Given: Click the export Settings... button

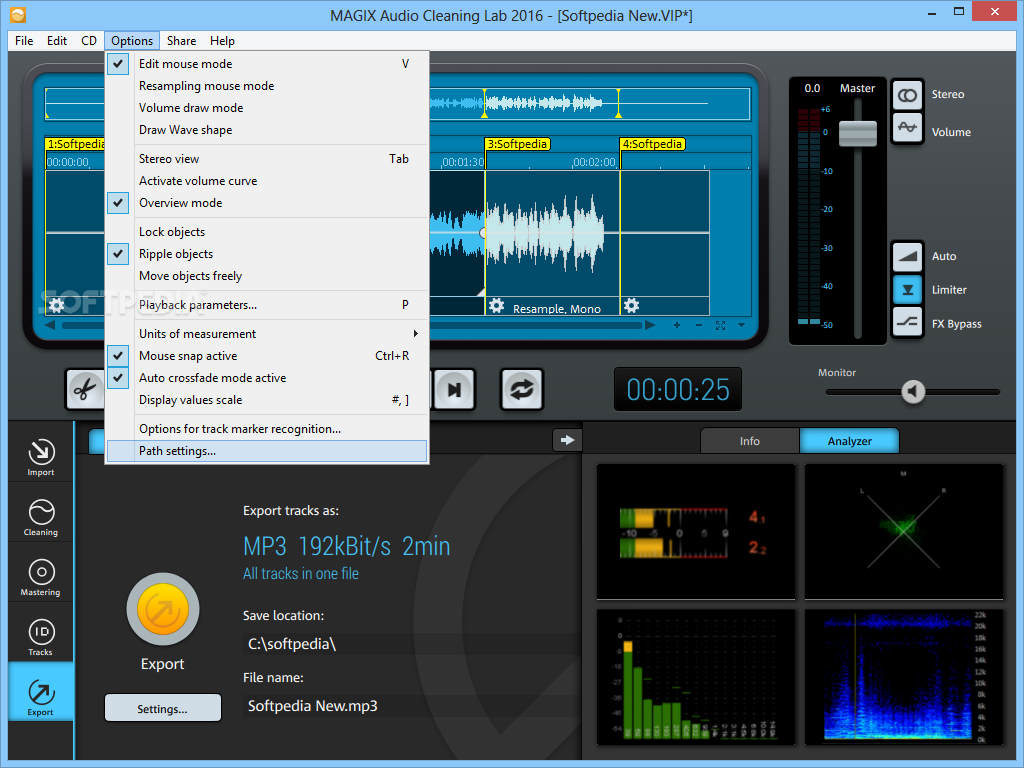Looking at the screenshot, I should 163,708.
